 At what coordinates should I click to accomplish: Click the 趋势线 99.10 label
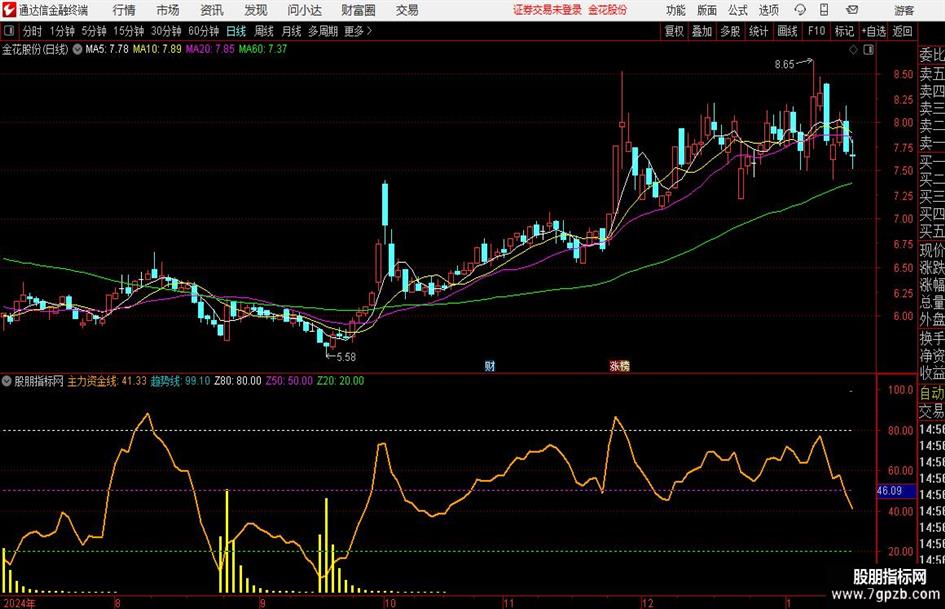(x=180, y=381)
